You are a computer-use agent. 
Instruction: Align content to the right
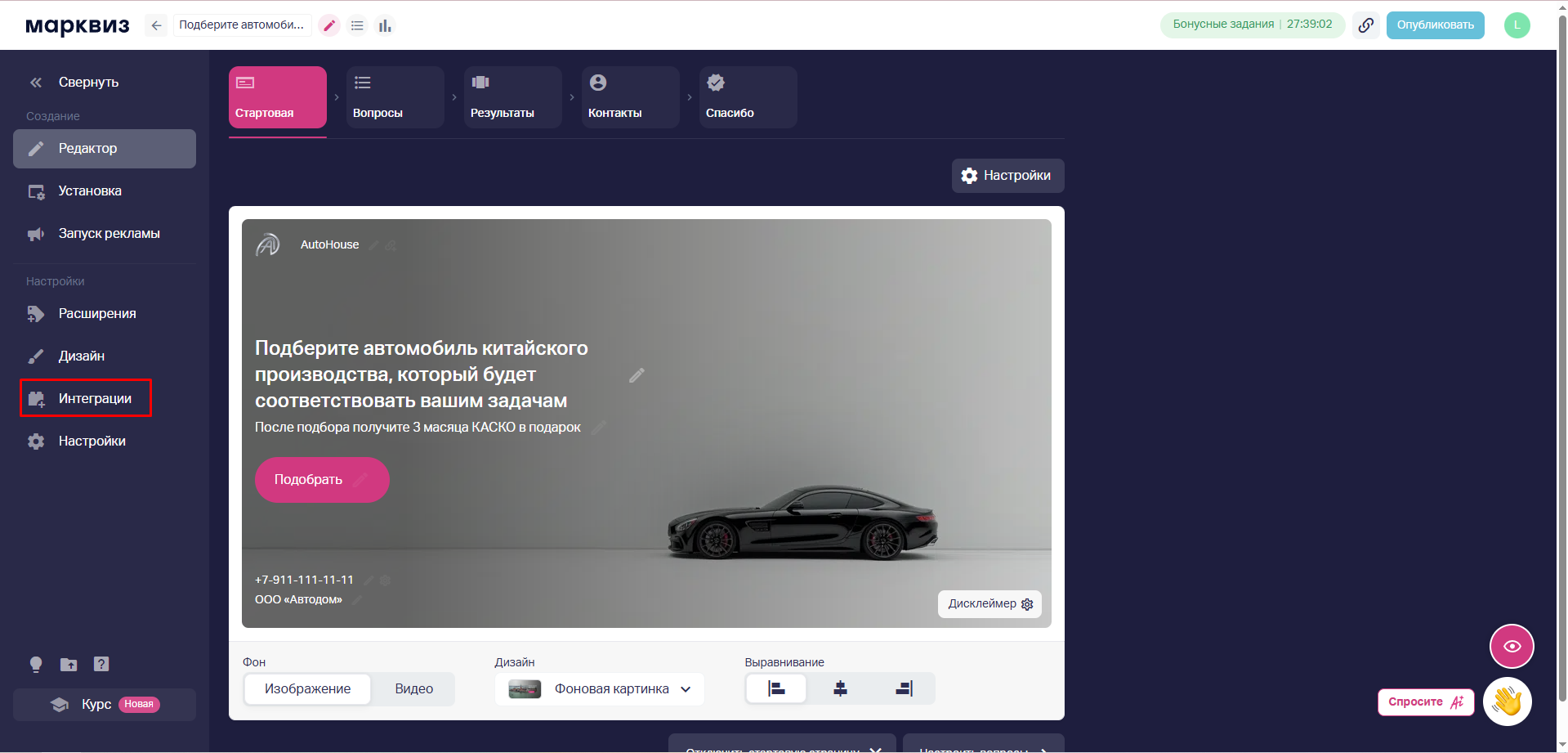(x=904, y=688)
